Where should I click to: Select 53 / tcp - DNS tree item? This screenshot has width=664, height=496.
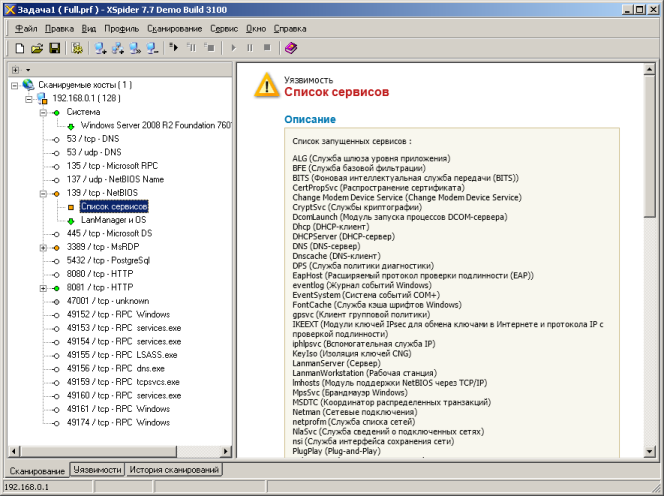point(93,139)
